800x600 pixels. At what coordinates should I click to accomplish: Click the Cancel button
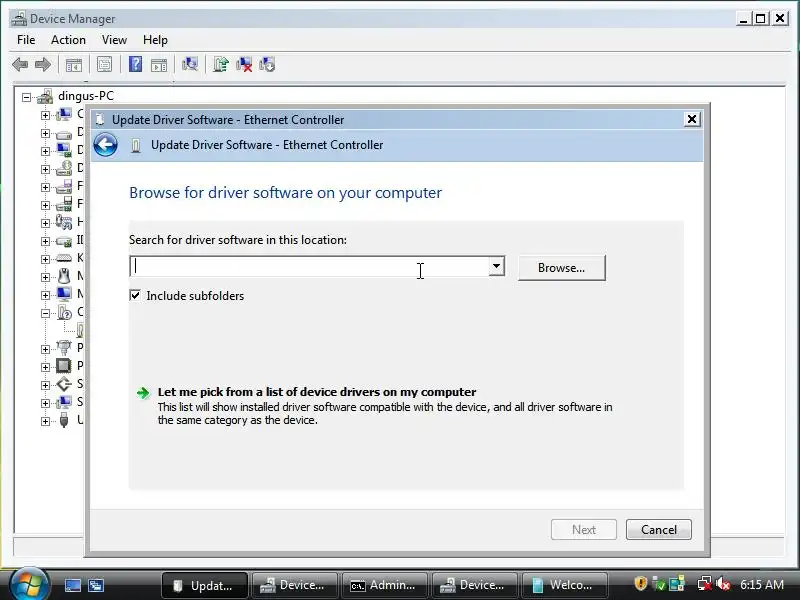coord(659,530)
